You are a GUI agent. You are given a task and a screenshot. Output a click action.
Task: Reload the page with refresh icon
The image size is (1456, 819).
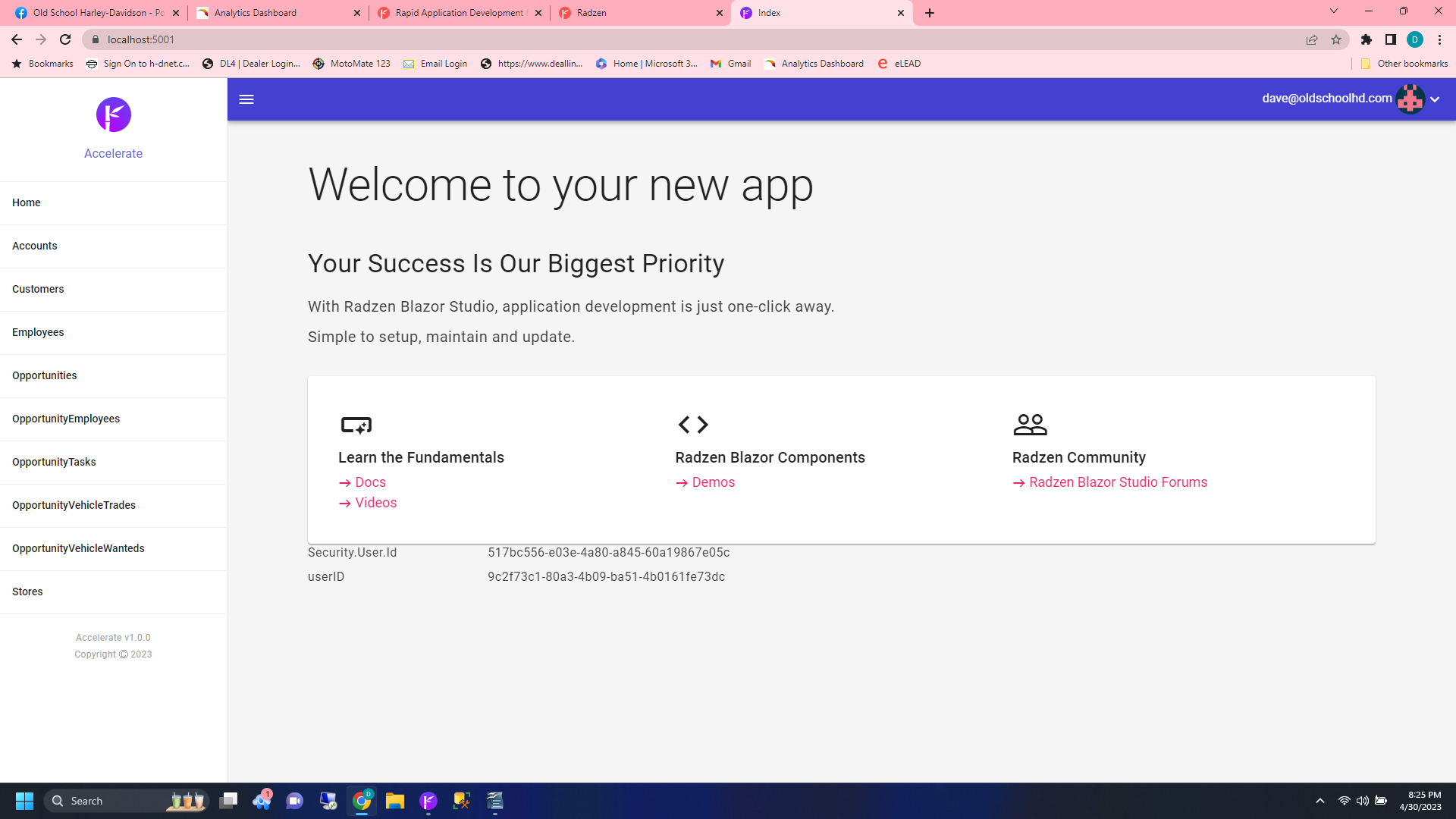click(65, 39)
